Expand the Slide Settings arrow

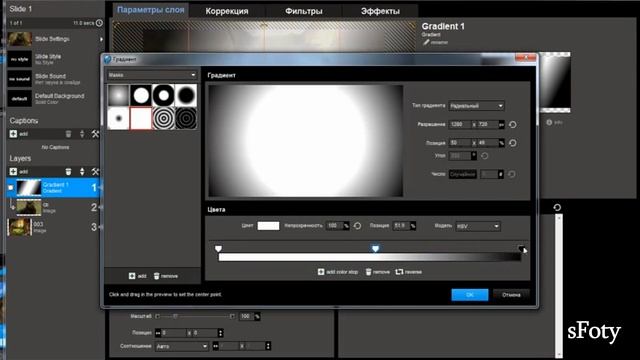coord(101,39)
